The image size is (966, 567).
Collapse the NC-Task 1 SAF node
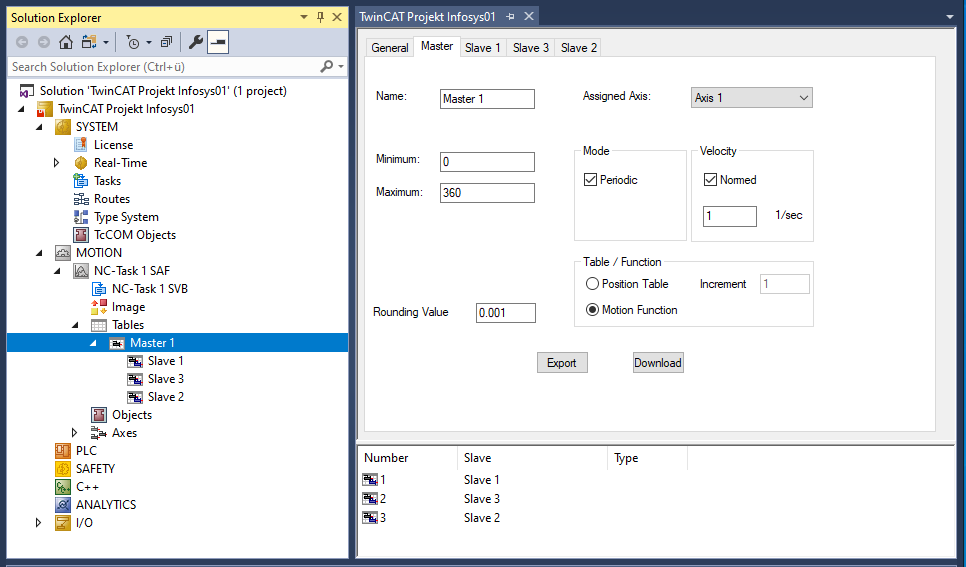tap(58, 271)
